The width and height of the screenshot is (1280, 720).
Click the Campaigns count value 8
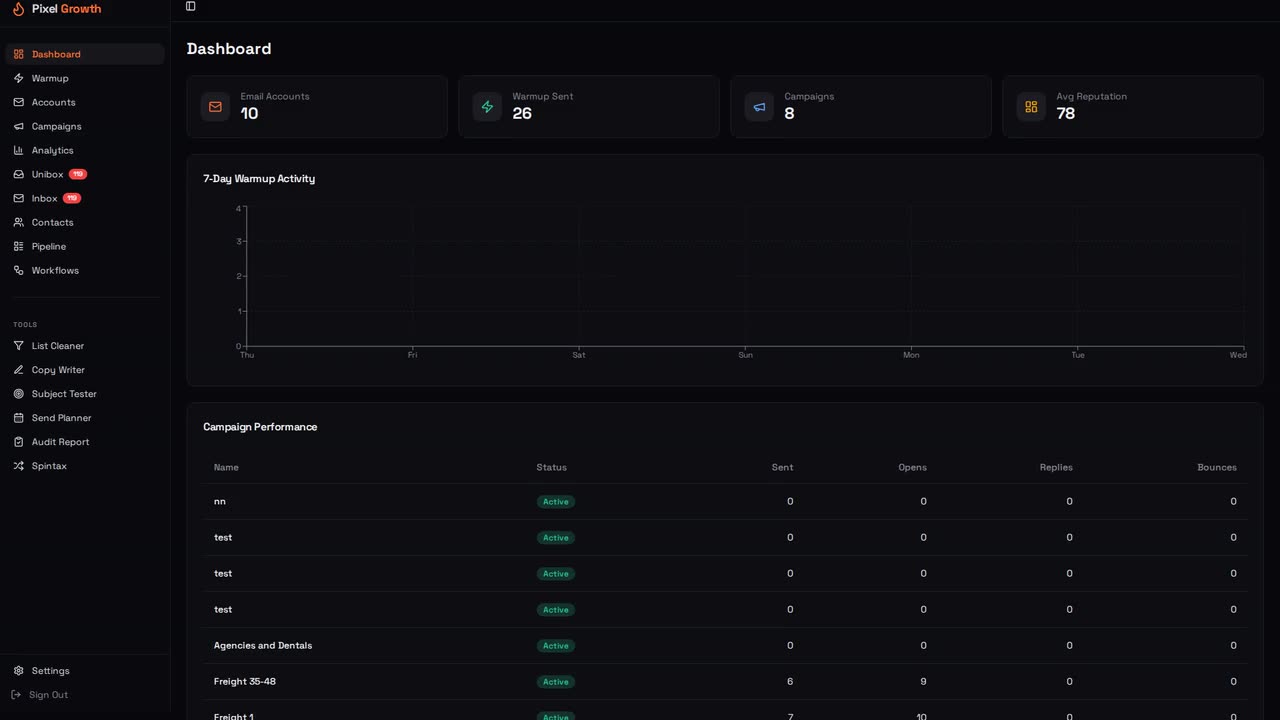pos(789,114)
